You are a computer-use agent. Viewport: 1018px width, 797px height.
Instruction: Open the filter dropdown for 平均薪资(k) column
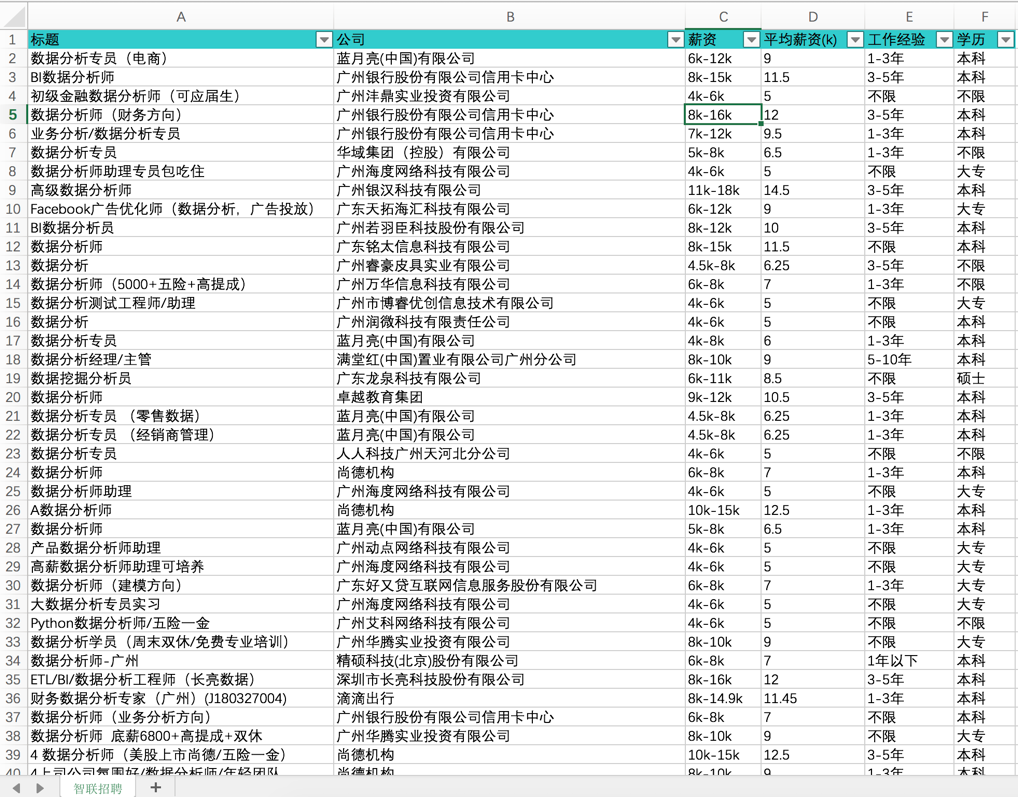tap(856, 40)
